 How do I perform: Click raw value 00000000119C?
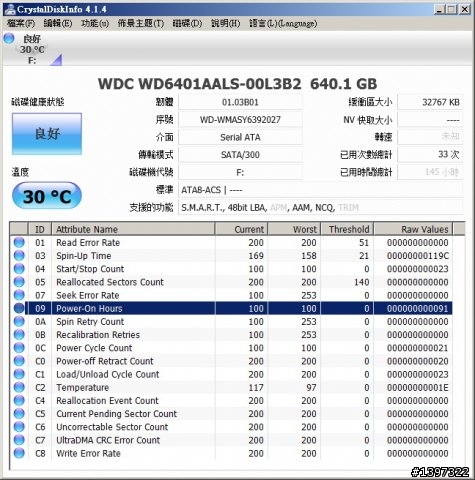(418, 256)
